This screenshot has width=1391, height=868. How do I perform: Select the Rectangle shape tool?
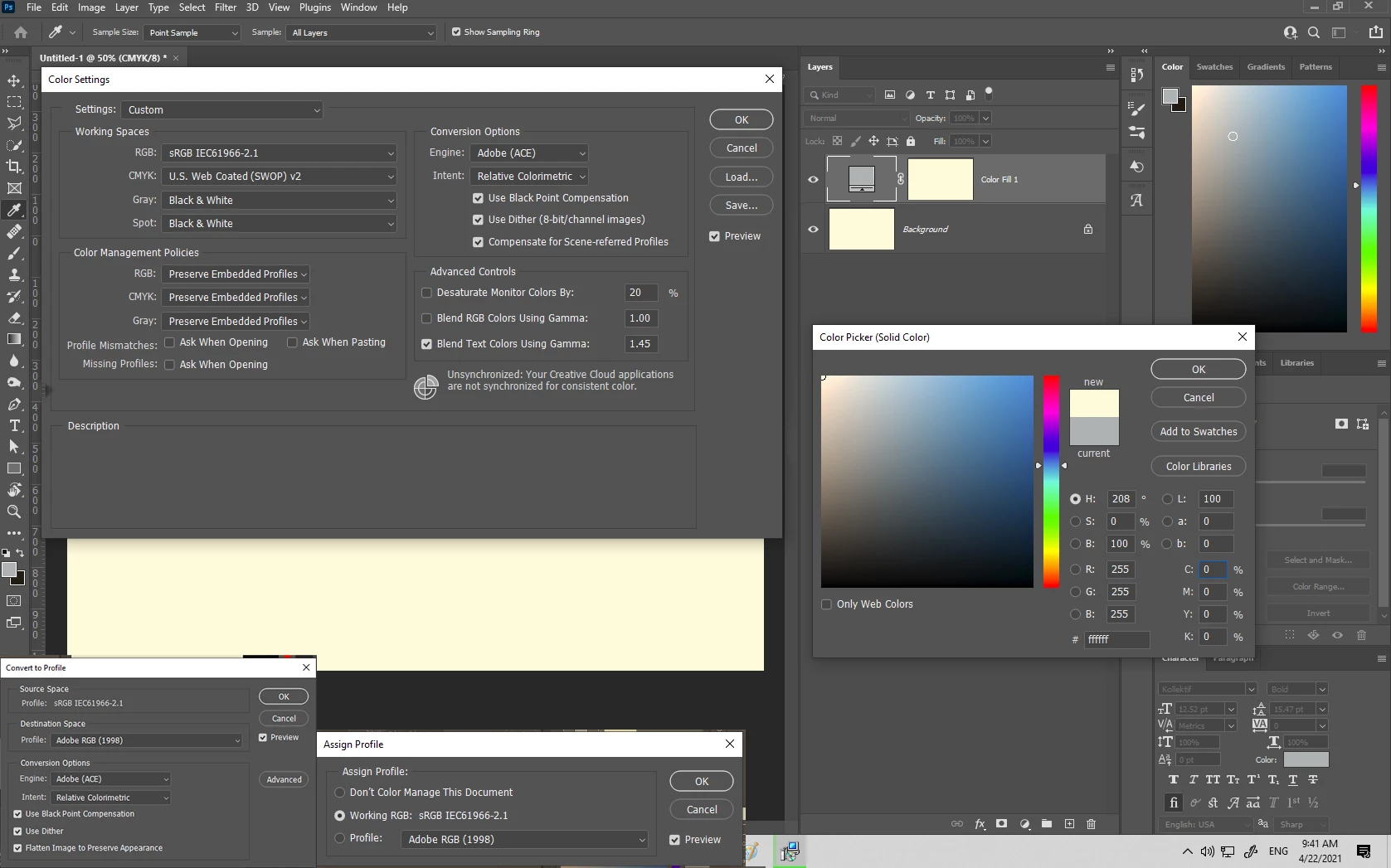point(14,468)
